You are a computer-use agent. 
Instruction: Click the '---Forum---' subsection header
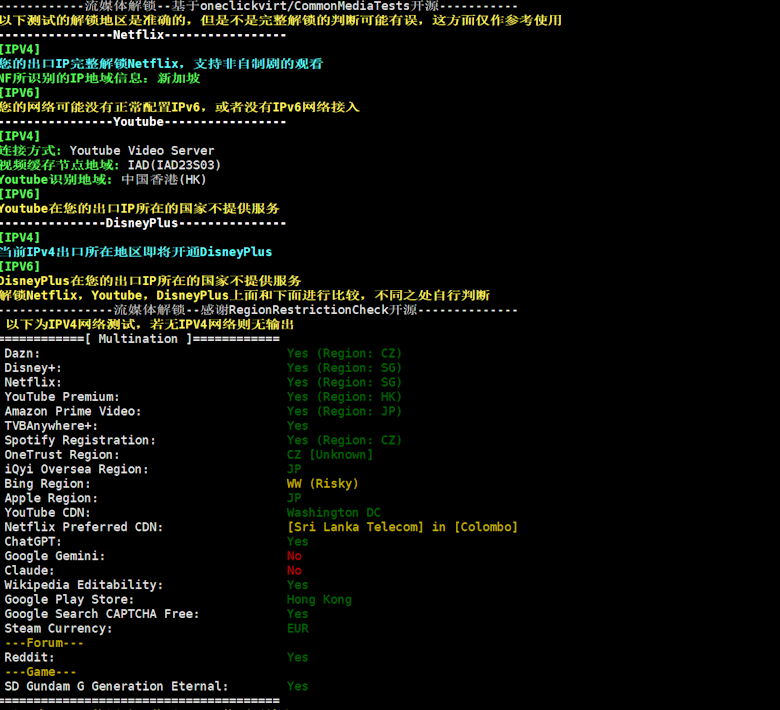(44, 642)
